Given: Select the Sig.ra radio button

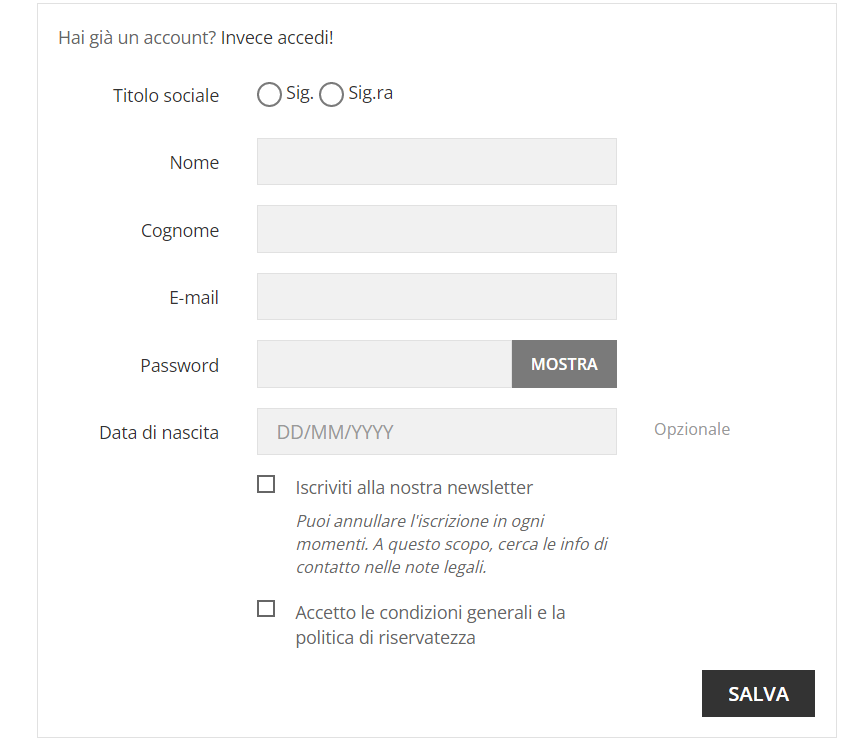Looking at the screenshot, I should (331, 95).
